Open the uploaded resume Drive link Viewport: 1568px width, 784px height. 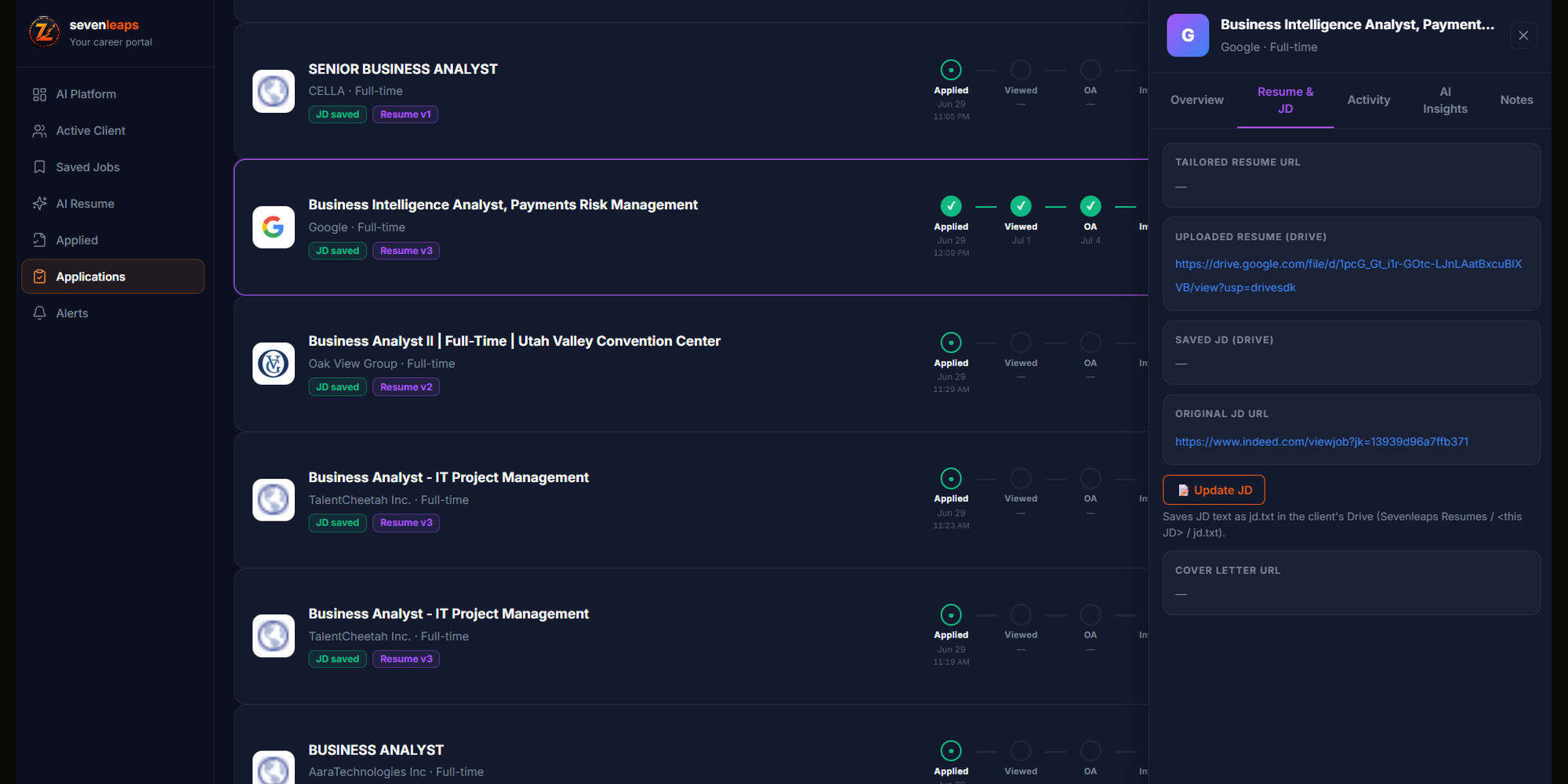[1348, 276]
